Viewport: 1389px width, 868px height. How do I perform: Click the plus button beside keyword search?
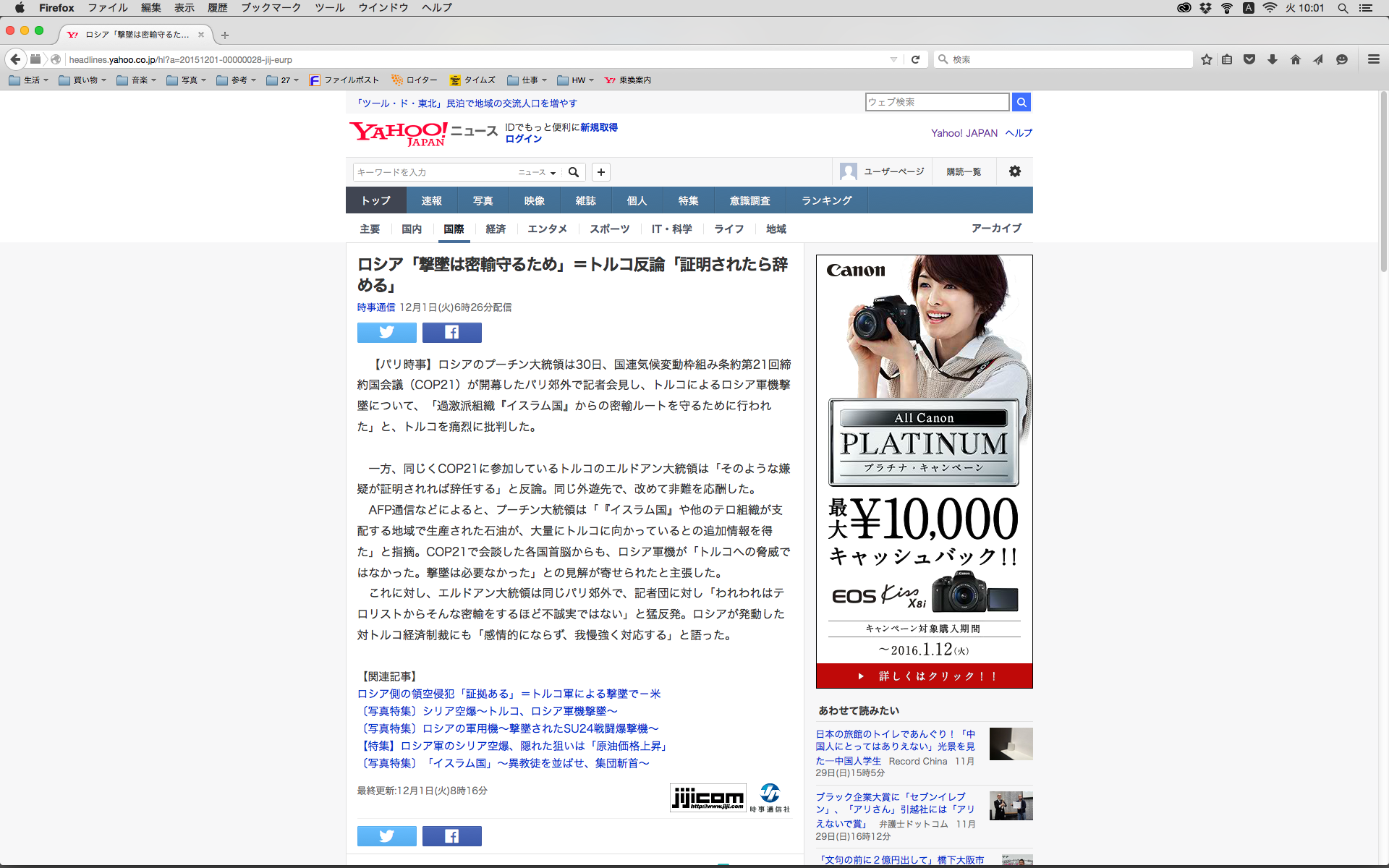(x=600, y=172)
